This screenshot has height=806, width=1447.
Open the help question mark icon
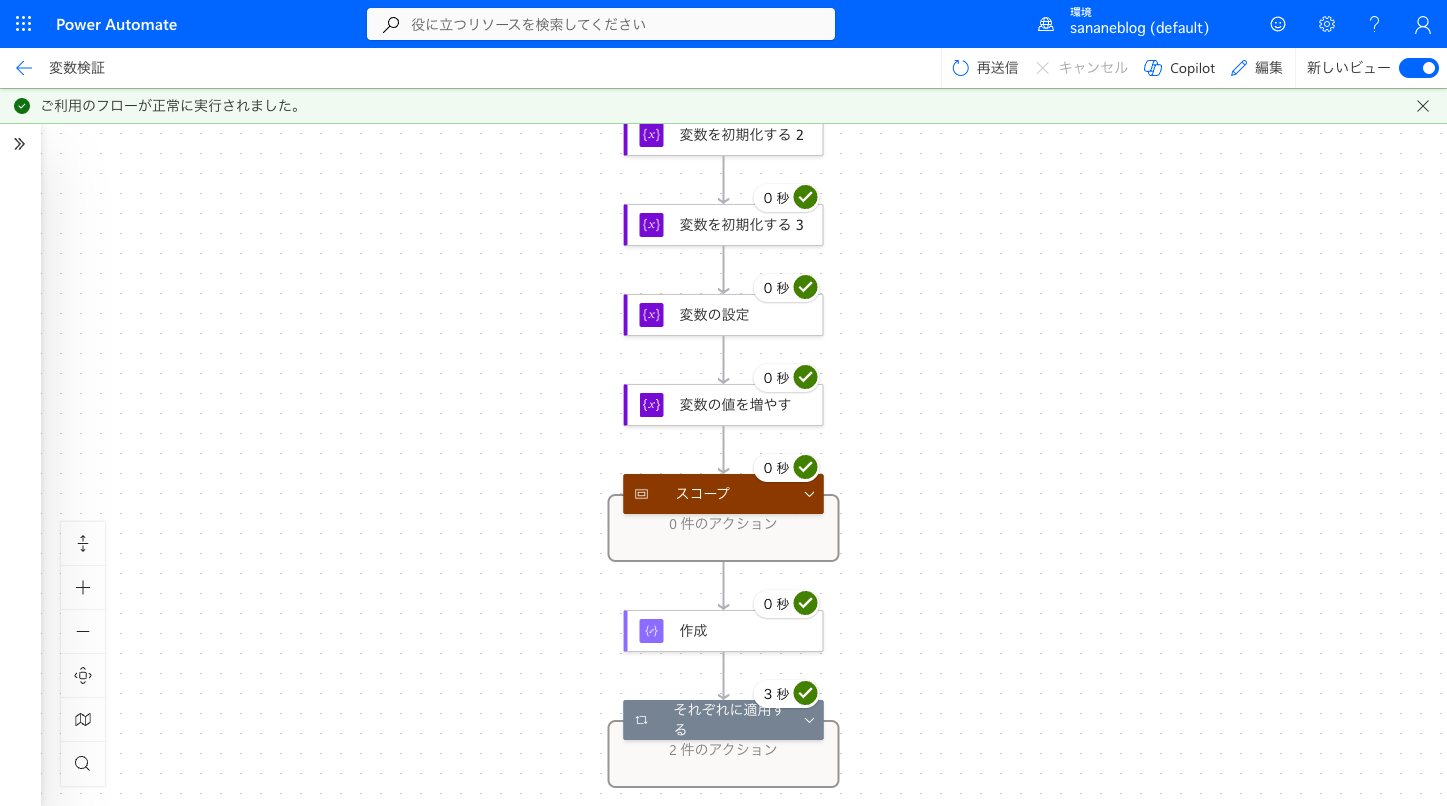pos(1374,24)
